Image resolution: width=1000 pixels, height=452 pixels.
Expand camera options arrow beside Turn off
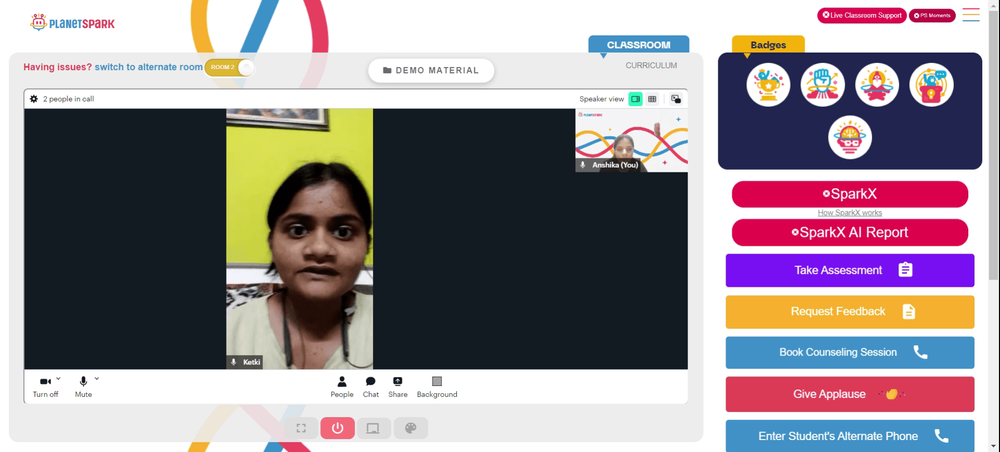coord(58,378)
